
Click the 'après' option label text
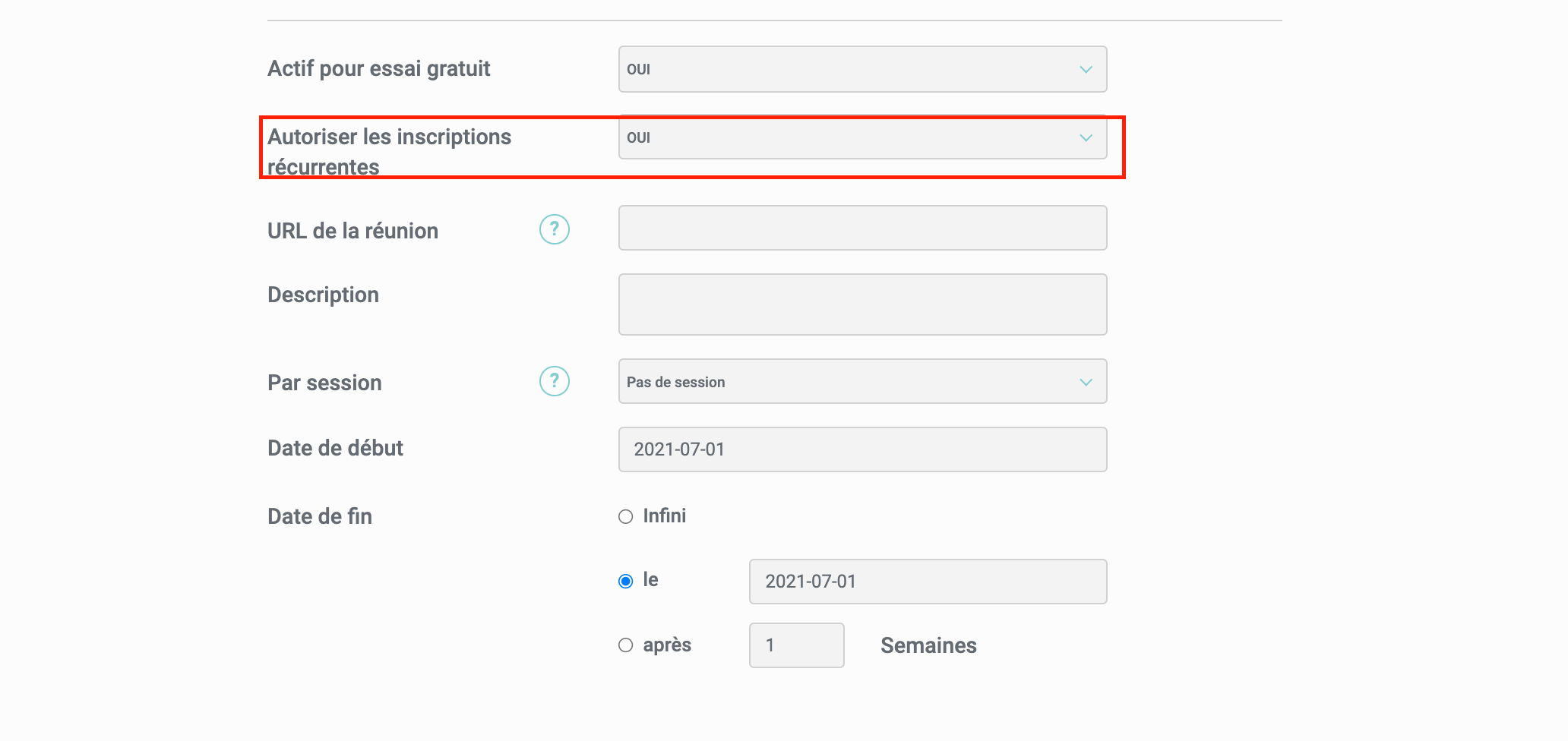tap(667, 645)
